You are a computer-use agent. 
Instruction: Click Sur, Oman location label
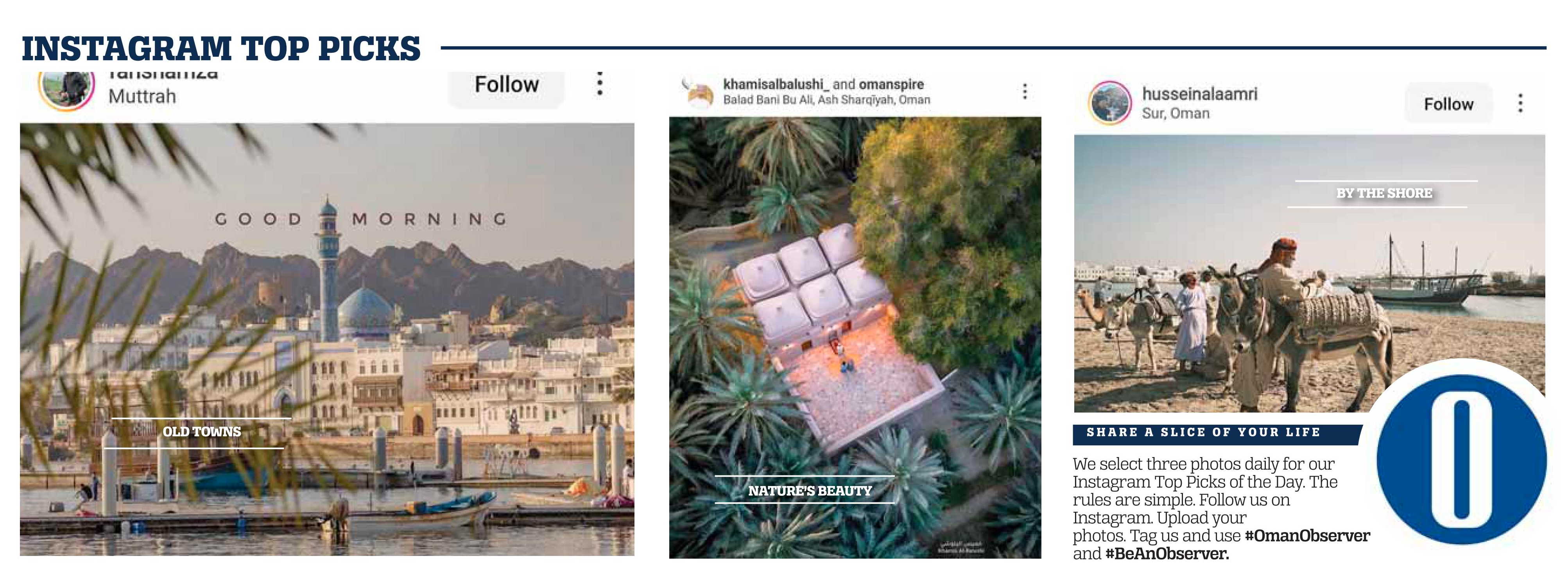tap(1176, 113)
